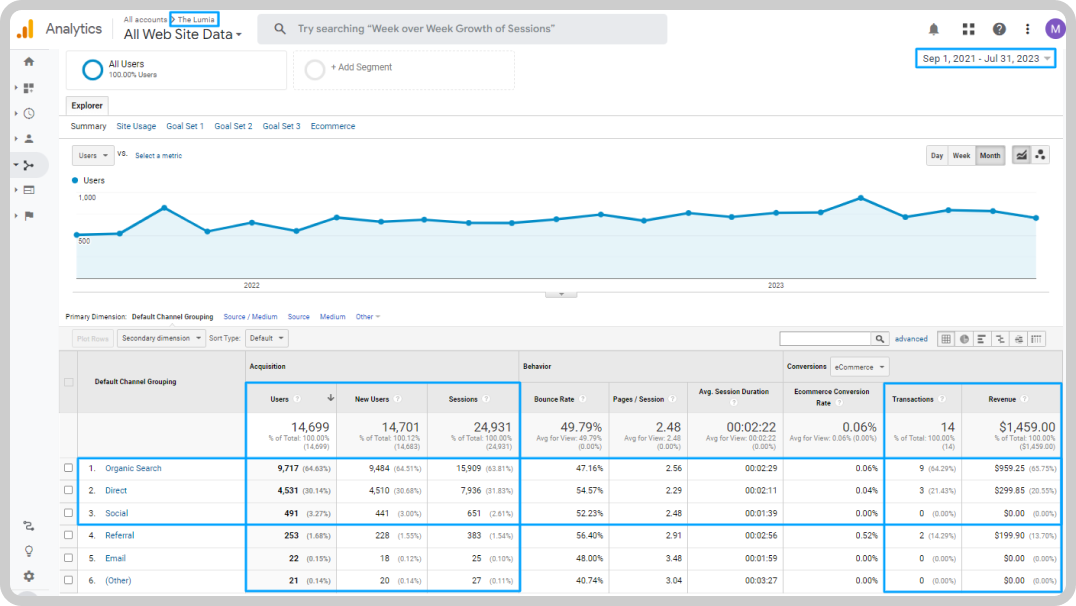This screenshot has width=1076, height=606.
Task: Switch to the motion chart view icon
Action: (1040, 155)
